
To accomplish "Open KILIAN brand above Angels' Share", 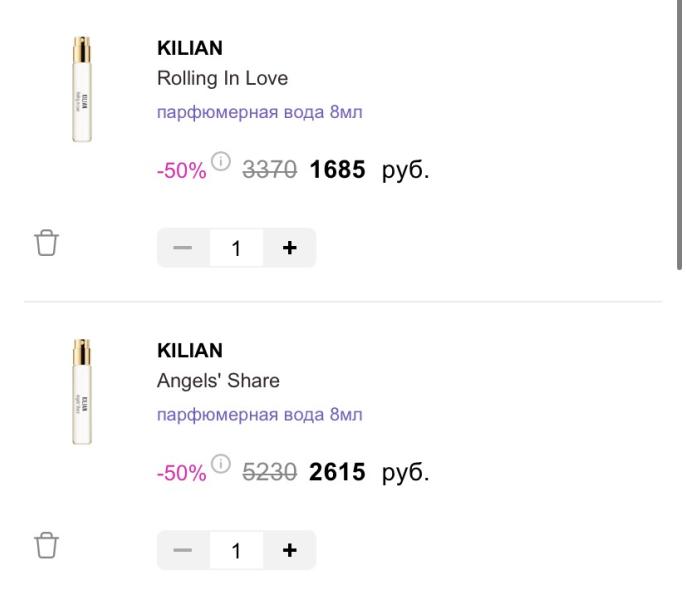I will tap(190, 351).
